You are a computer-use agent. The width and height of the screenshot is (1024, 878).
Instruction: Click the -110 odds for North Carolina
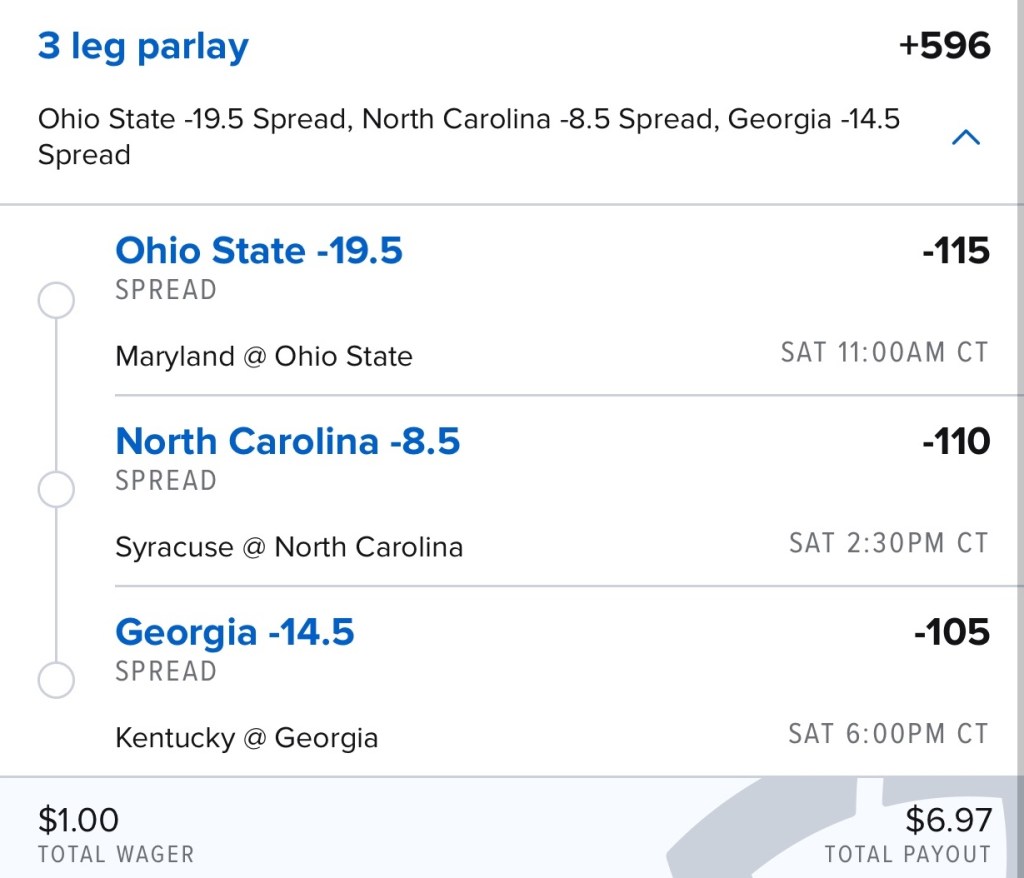tap(956, 441)
